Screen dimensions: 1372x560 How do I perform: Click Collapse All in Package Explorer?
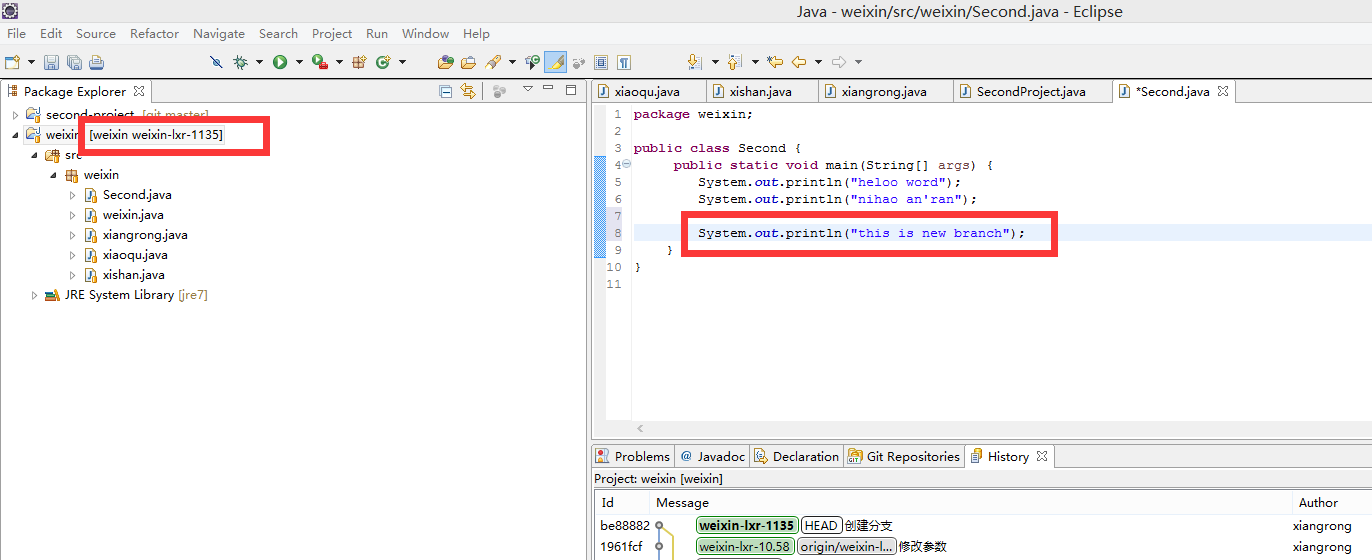coord(446,91)
